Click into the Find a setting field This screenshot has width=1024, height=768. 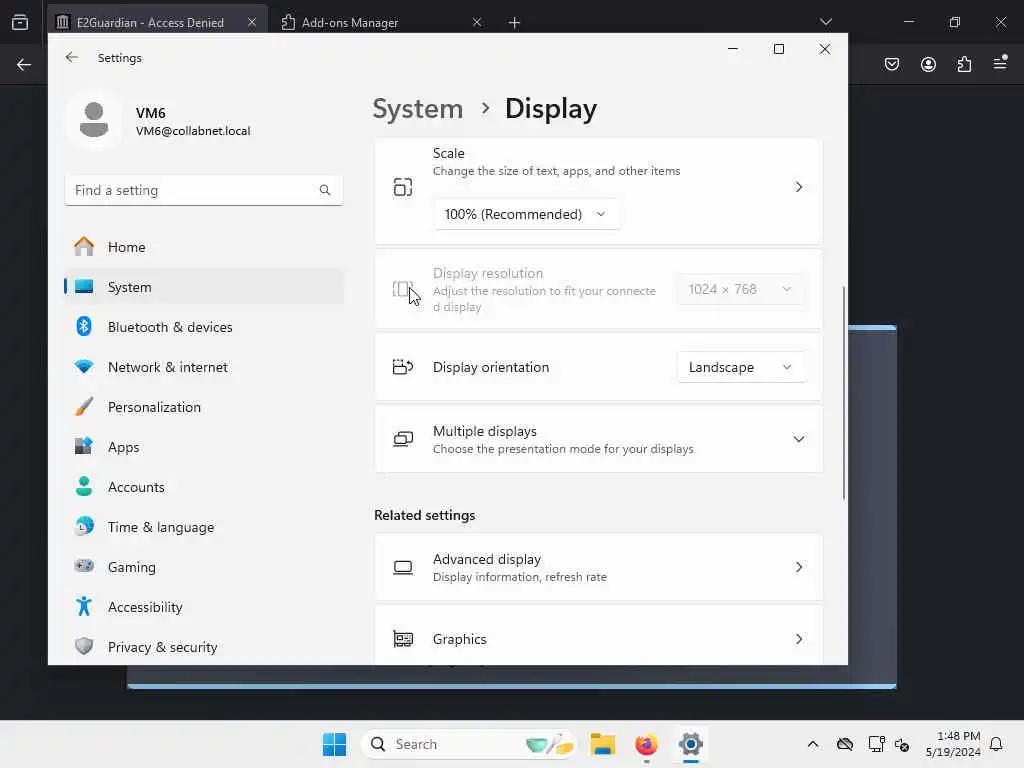point(204,190)
